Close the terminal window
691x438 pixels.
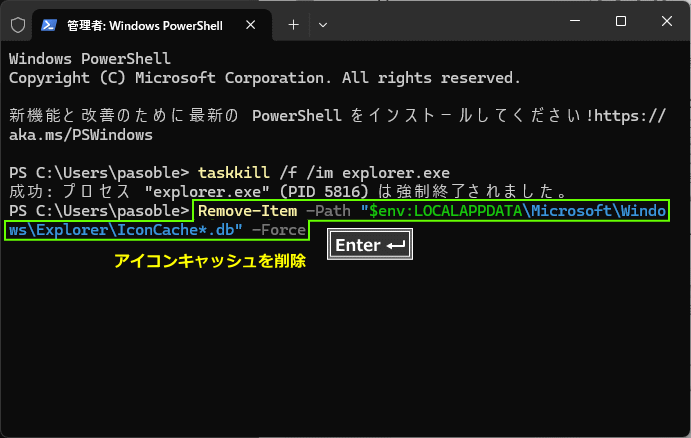[667, 21]
